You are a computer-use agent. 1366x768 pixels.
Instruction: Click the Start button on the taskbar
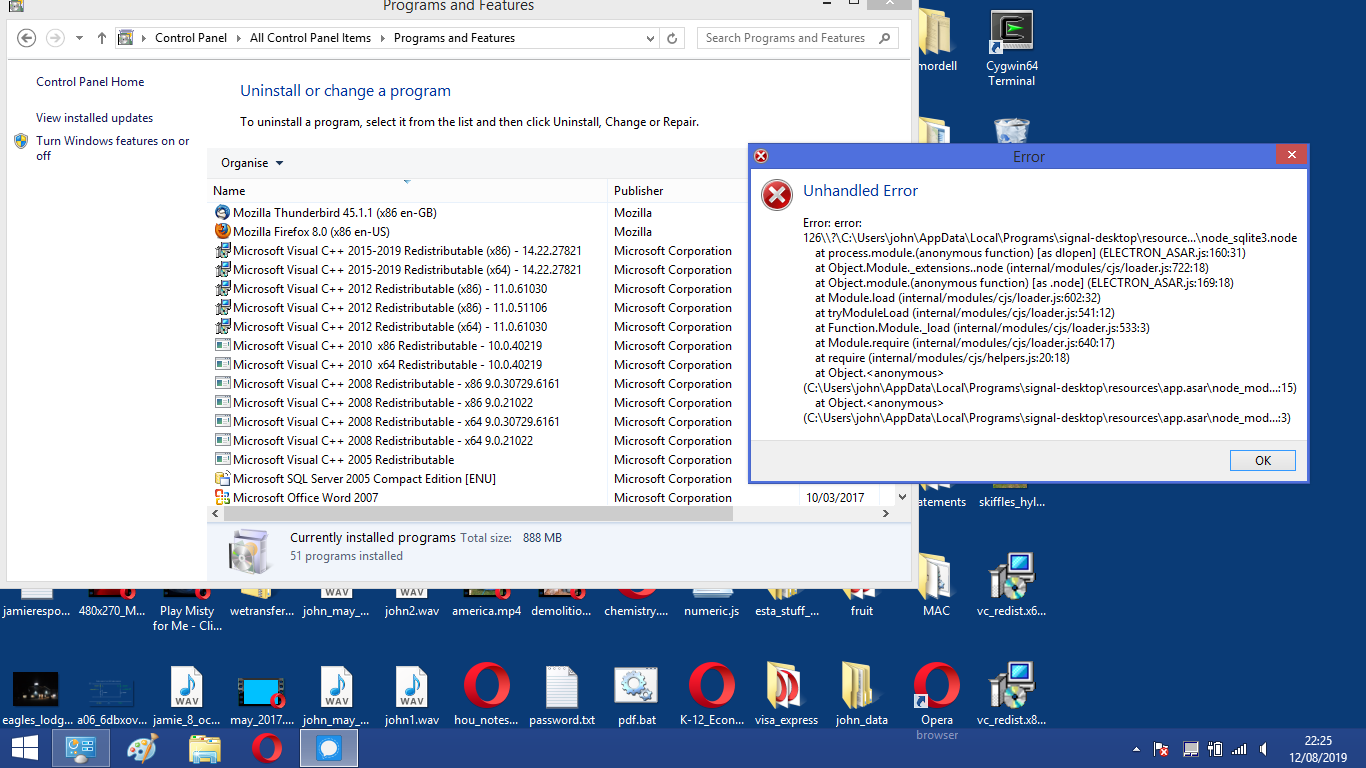pyautogui.click(x=23, y=748)
